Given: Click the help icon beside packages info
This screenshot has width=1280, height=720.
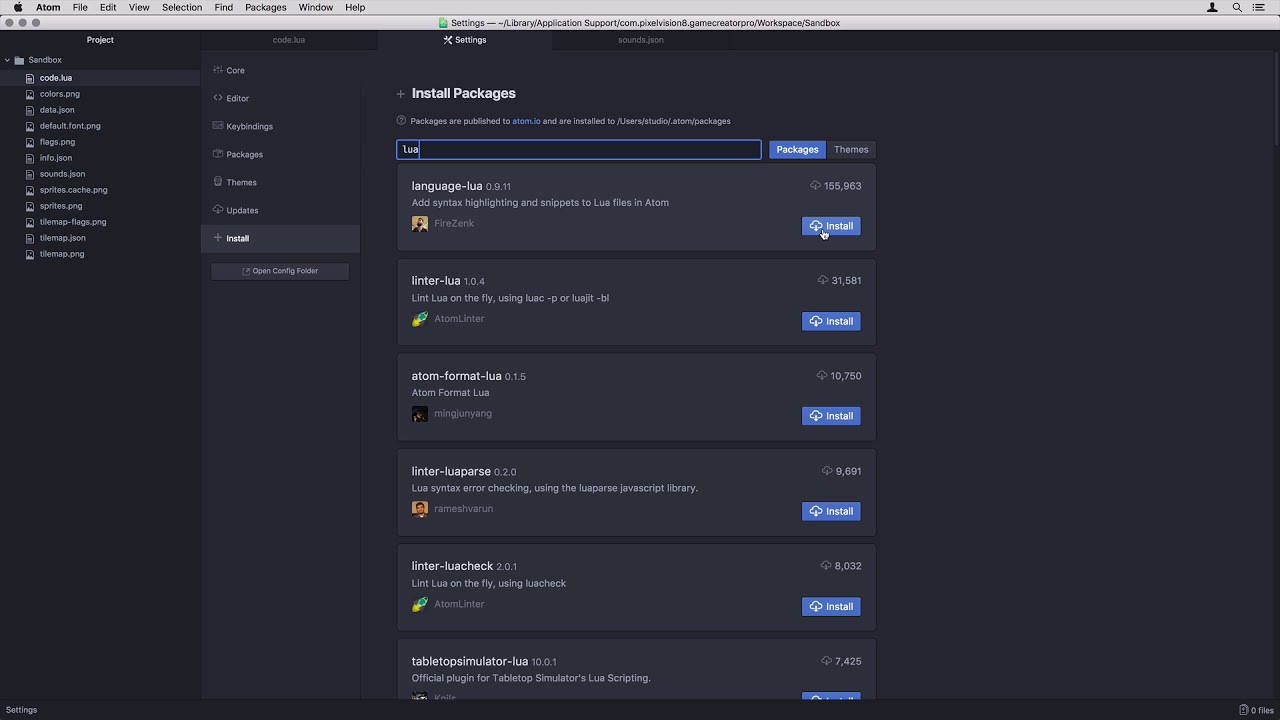Looking at the screenshot, I should tap(401, 121).
